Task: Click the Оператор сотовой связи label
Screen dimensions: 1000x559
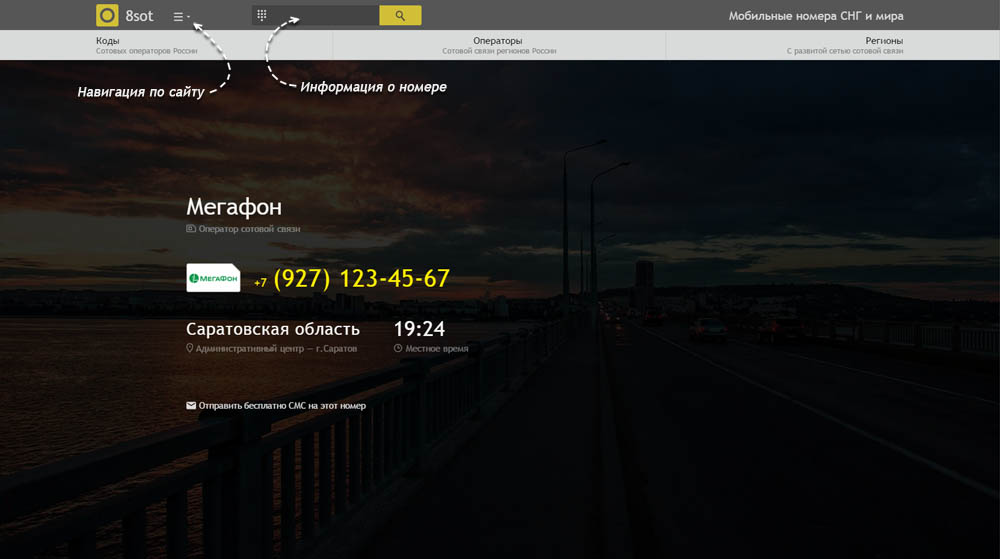Action: [x=249, y=229]
